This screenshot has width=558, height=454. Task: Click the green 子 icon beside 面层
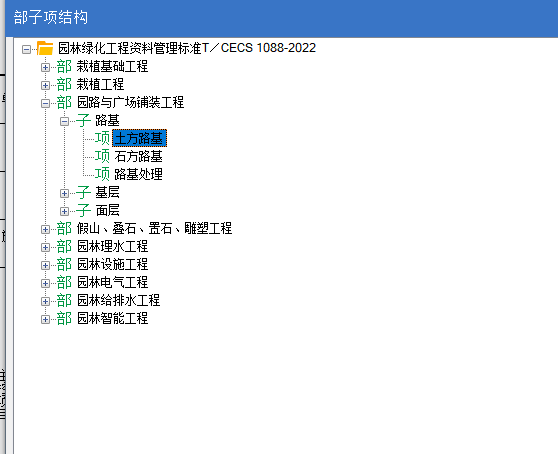(x=83, y=210)
